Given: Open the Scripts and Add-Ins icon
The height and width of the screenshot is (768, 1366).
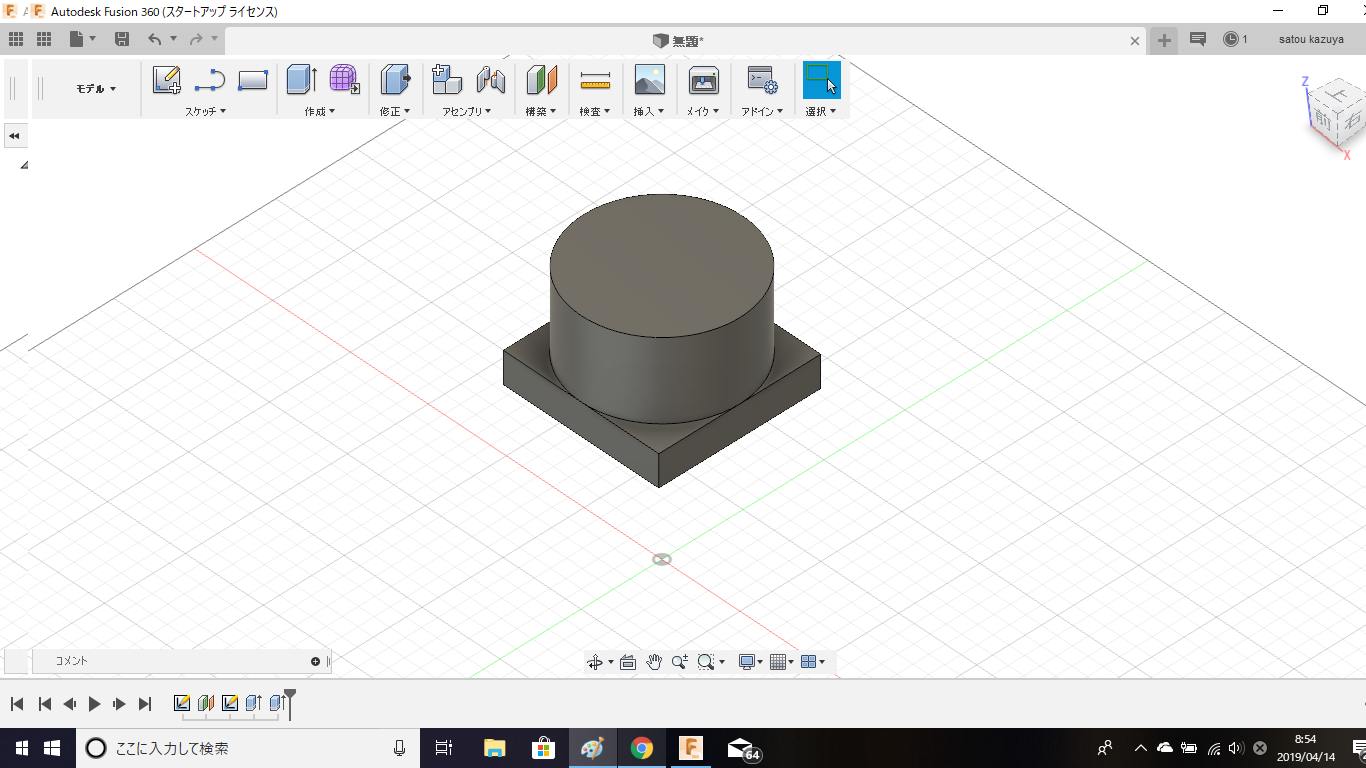Looking at the screenshot, I should (763, 80).
